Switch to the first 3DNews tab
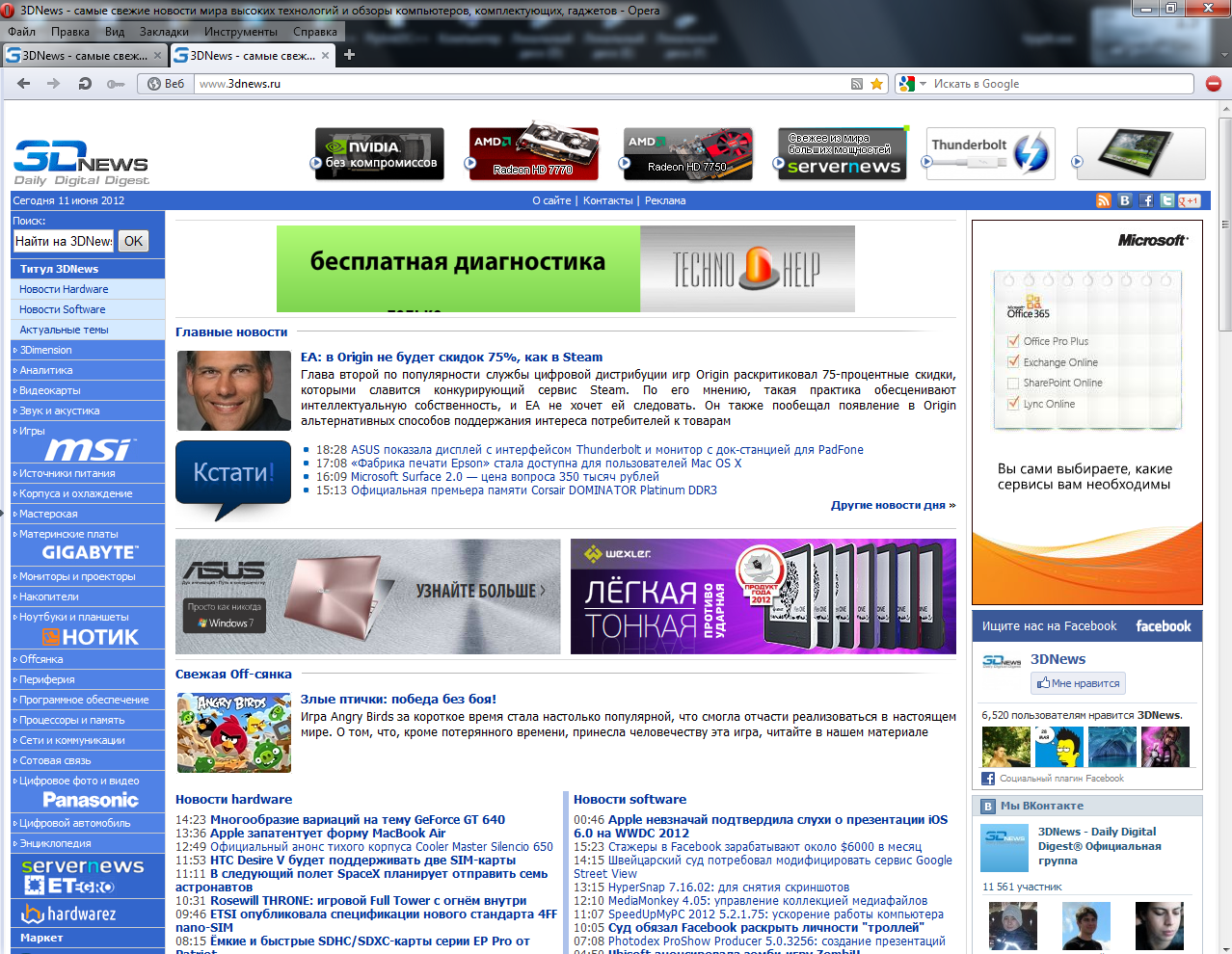Viewport: 1232px width, 954px height. tap(85, 55)
